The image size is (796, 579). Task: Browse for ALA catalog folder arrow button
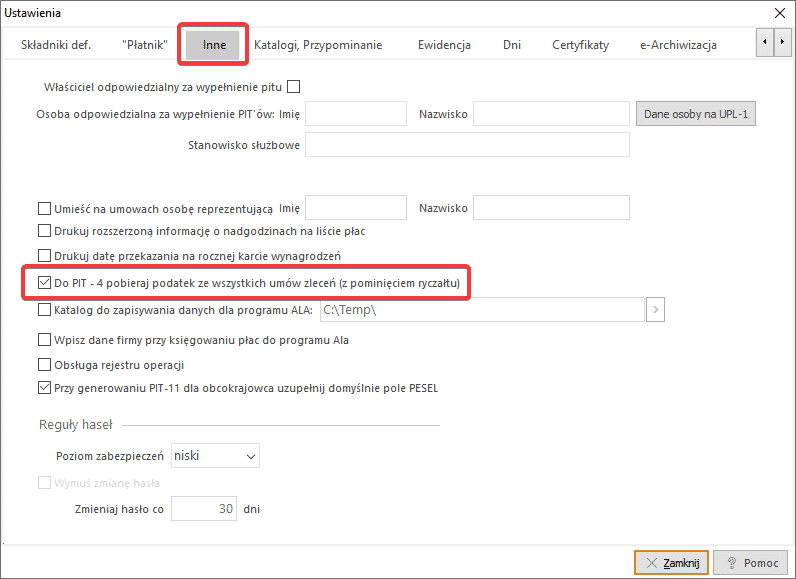pyautogui.click(x=656, y=310)
